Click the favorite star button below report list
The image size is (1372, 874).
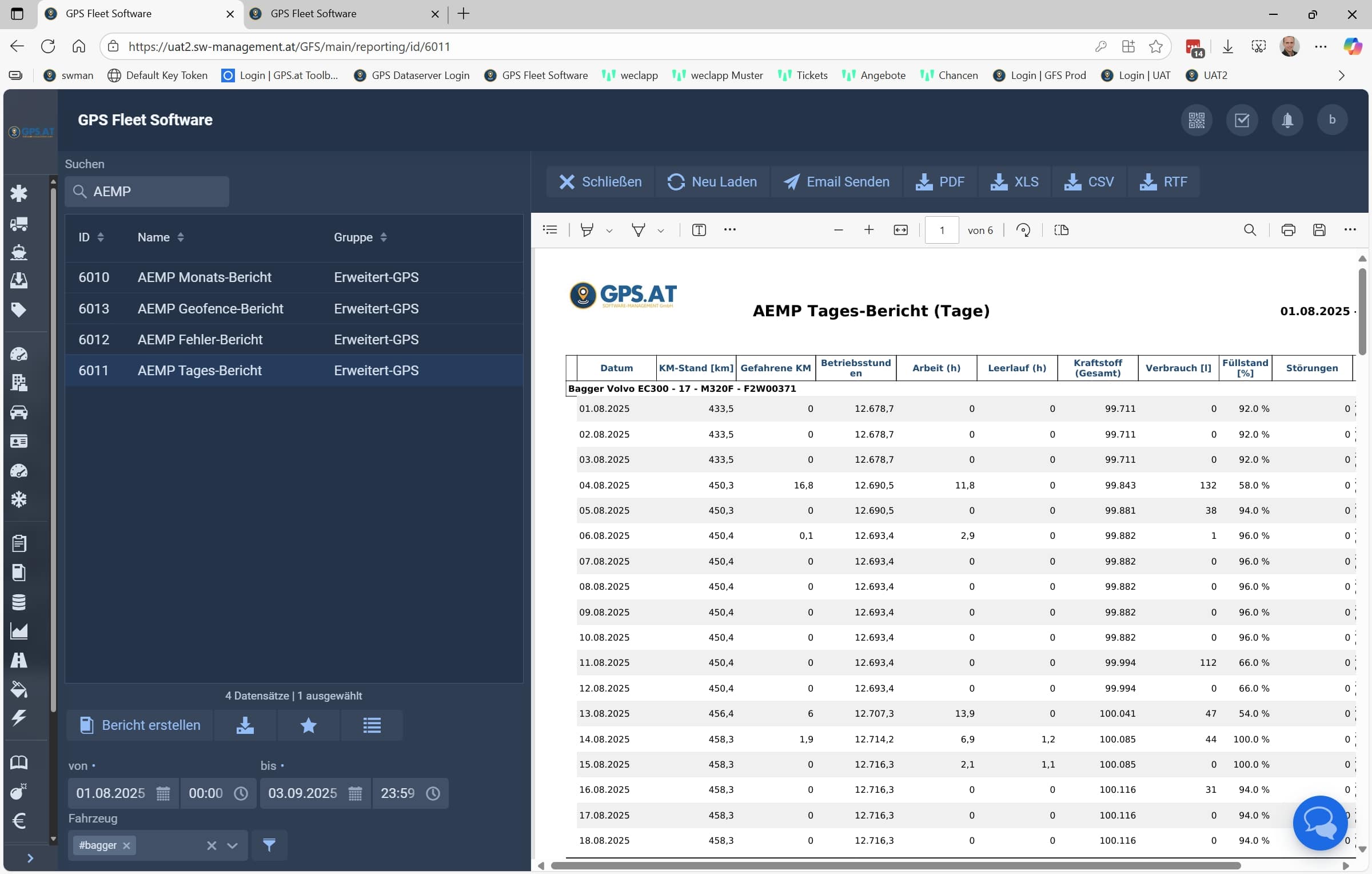coord(308,725)
